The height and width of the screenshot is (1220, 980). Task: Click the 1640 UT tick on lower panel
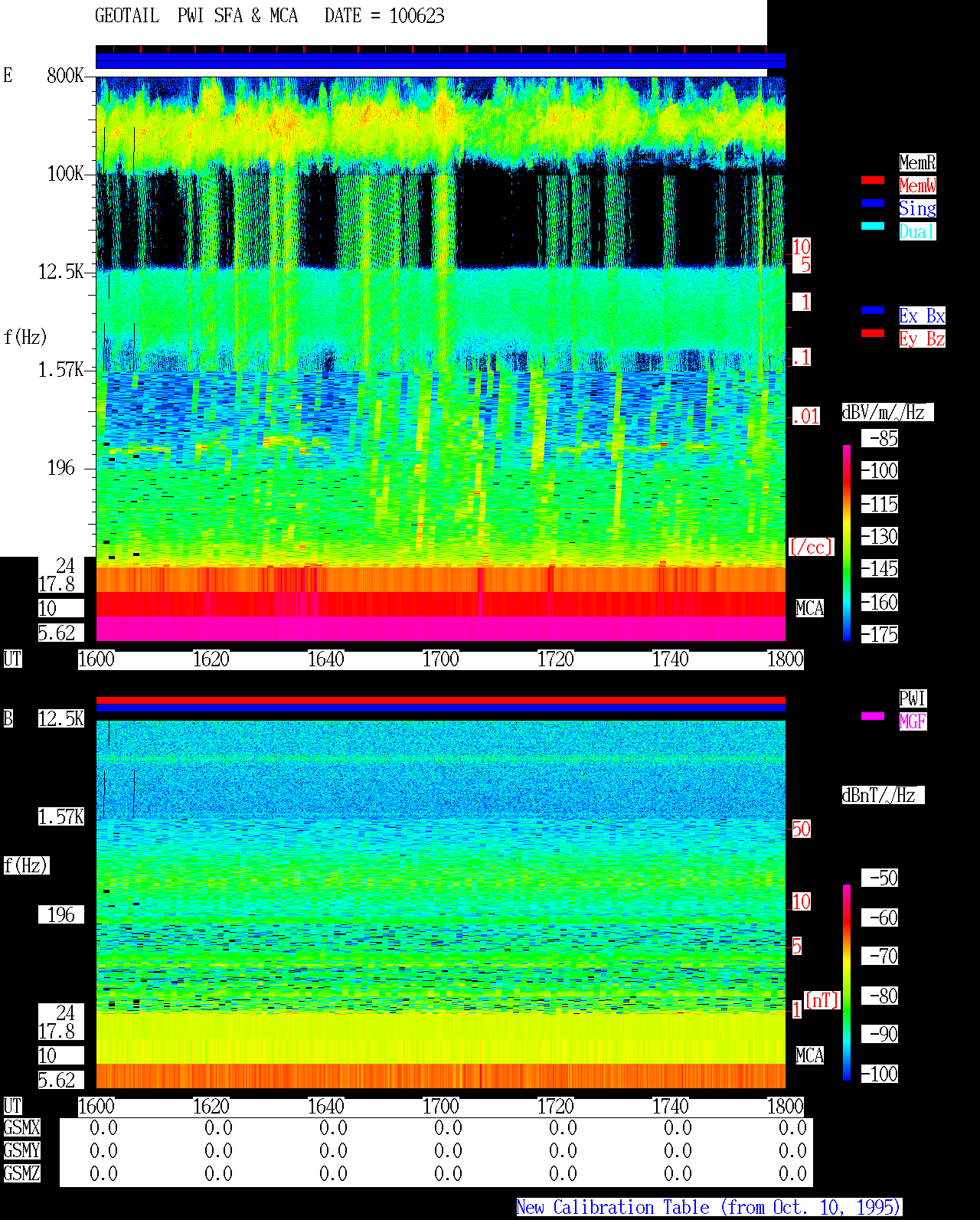[325, 1106]
